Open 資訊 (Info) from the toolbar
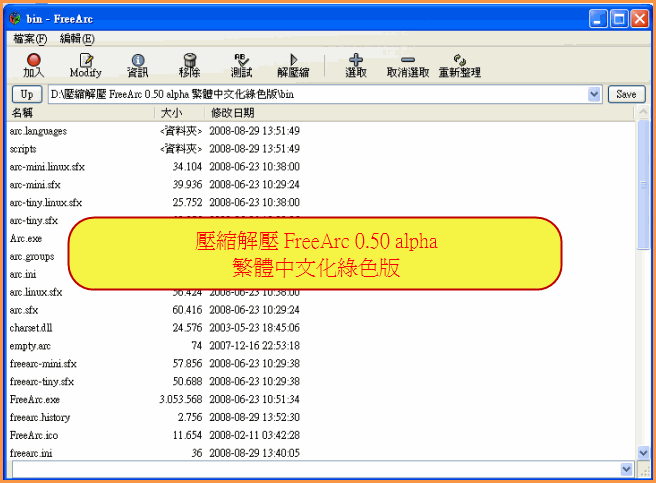 click(137, 61)
